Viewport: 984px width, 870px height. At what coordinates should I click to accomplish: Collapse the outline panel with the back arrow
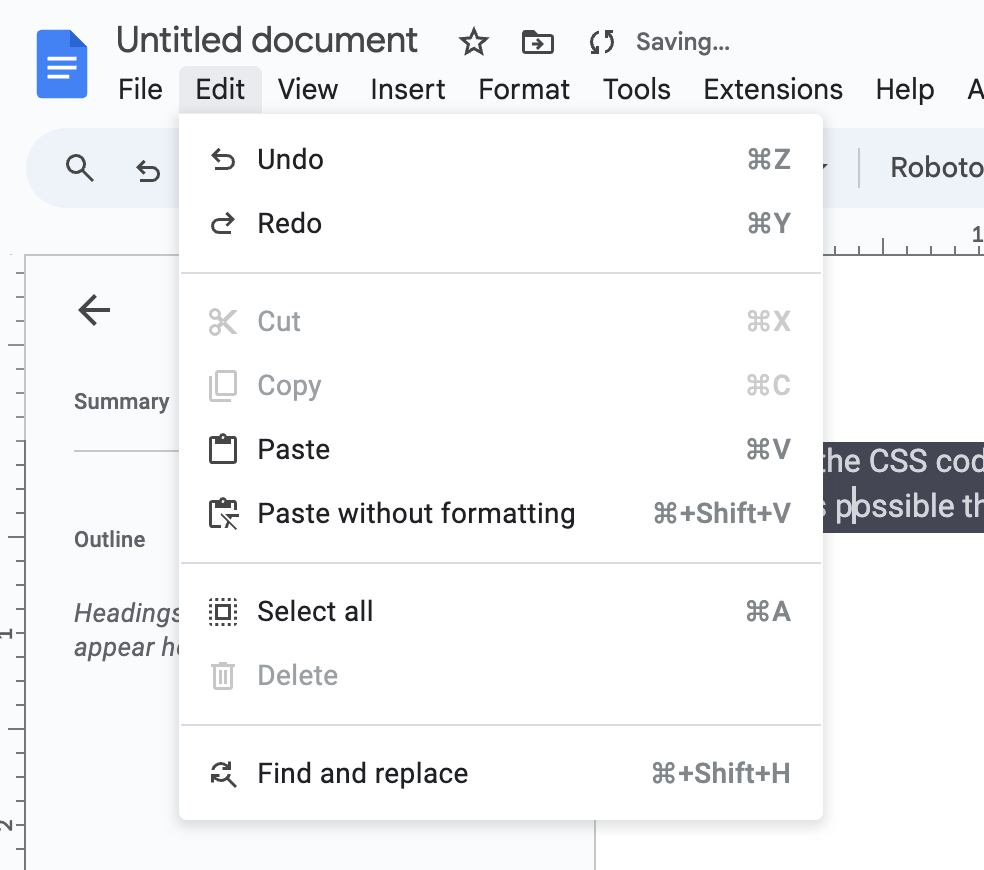point(93,310)
